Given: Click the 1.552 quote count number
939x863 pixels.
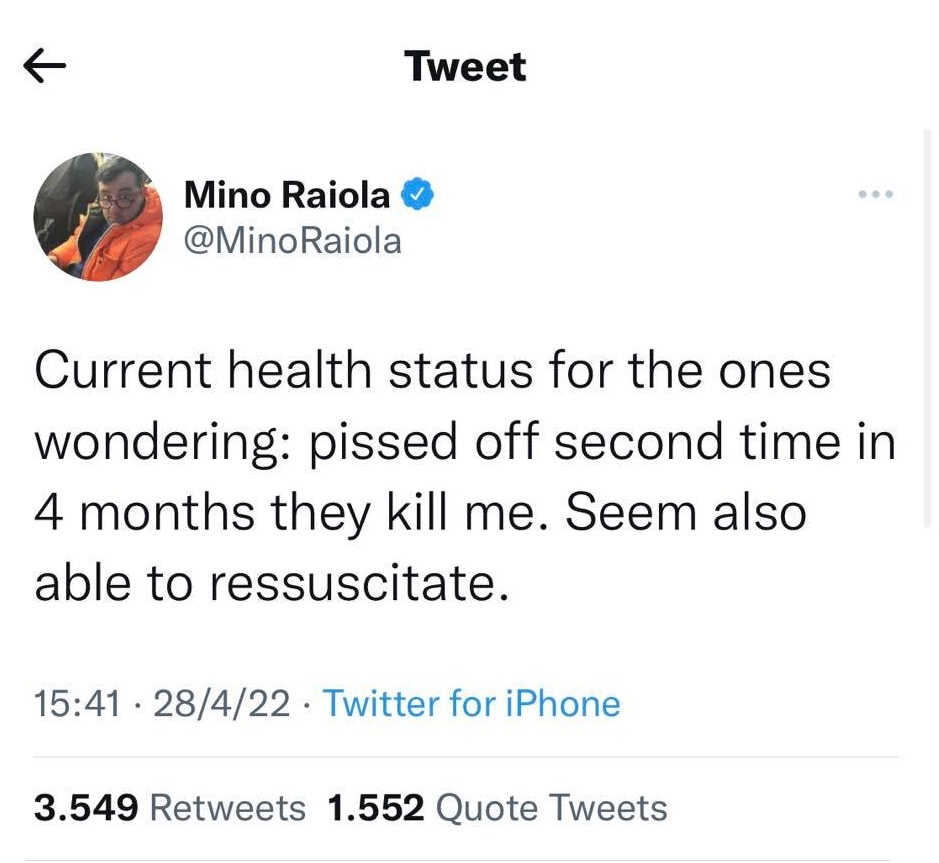Looking at the screenshot, I should (377, 807).
